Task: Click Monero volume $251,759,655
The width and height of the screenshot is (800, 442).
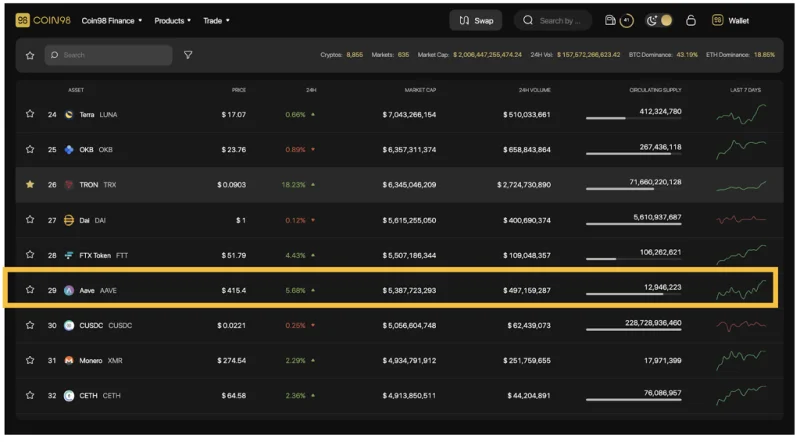Action: pos(527,361)
